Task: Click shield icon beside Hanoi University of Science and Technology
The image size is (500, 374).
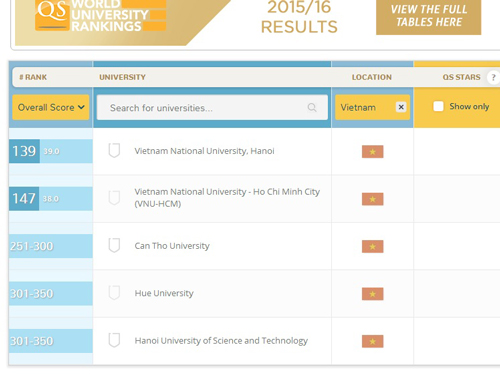Action: click(x=114, y=340)
